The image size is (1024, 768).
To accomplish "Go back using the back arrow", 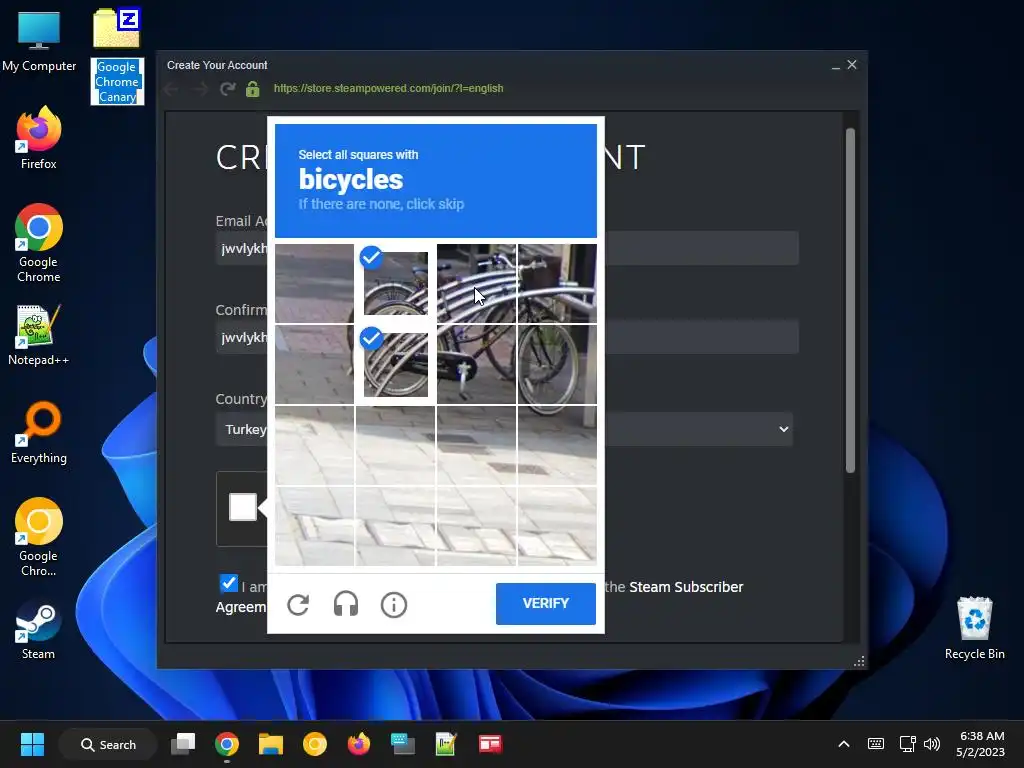I will pyautogui.click(x=171, y=88).
